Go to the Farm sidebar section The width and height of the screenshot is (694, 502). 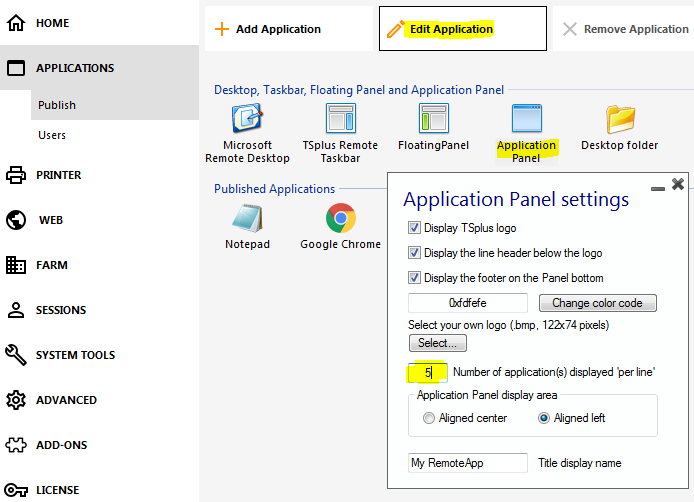tap(51, 265)
